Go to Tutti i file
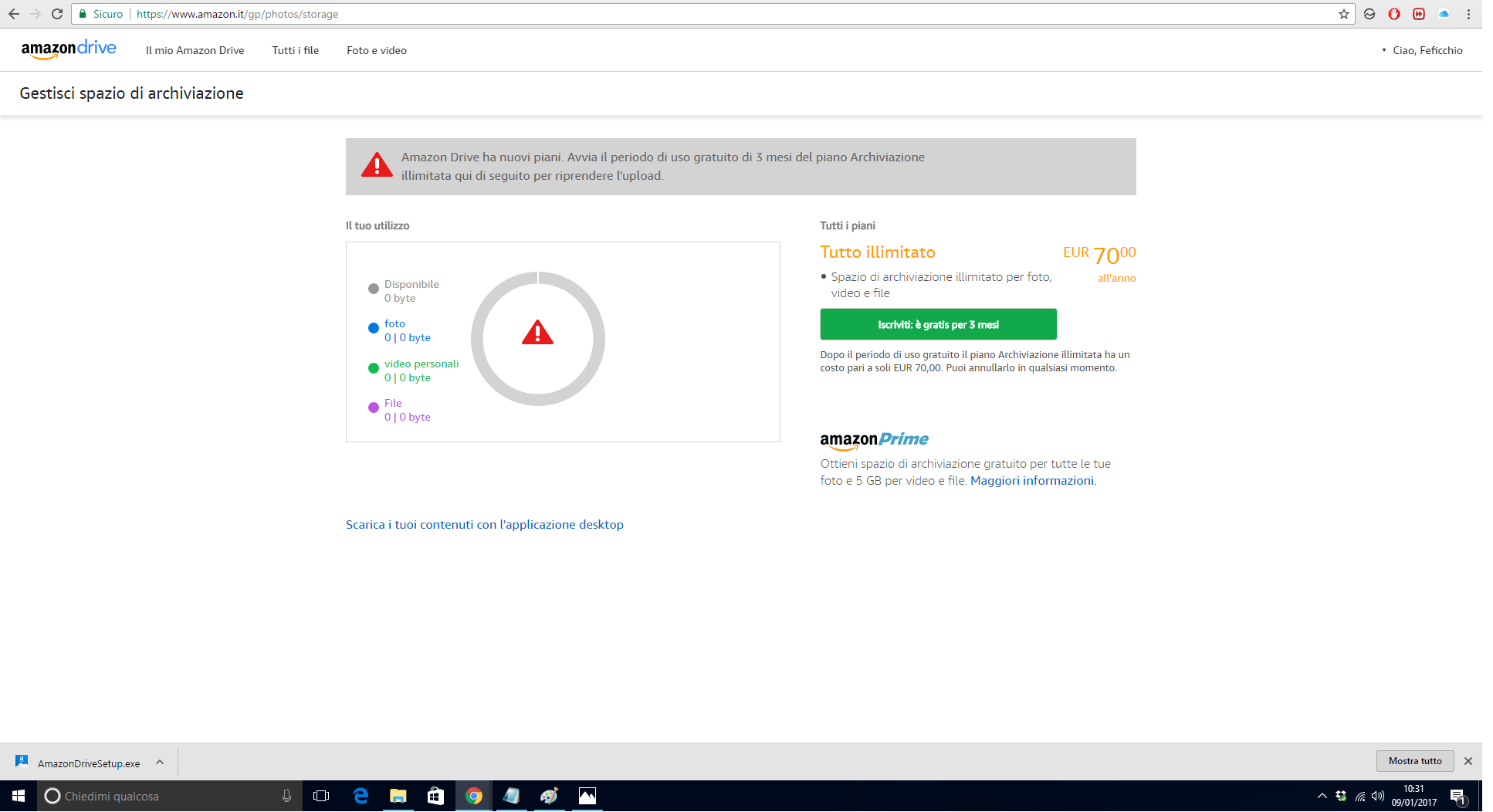The image size is (1493, 812). (295, 50)
